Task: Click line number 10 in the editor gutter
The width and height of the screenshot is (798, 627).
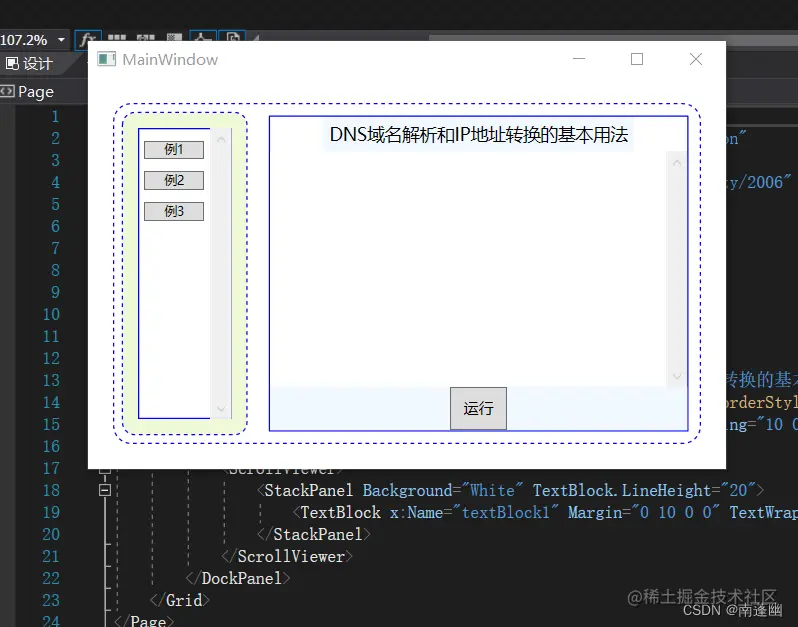Action: point(51,315)
